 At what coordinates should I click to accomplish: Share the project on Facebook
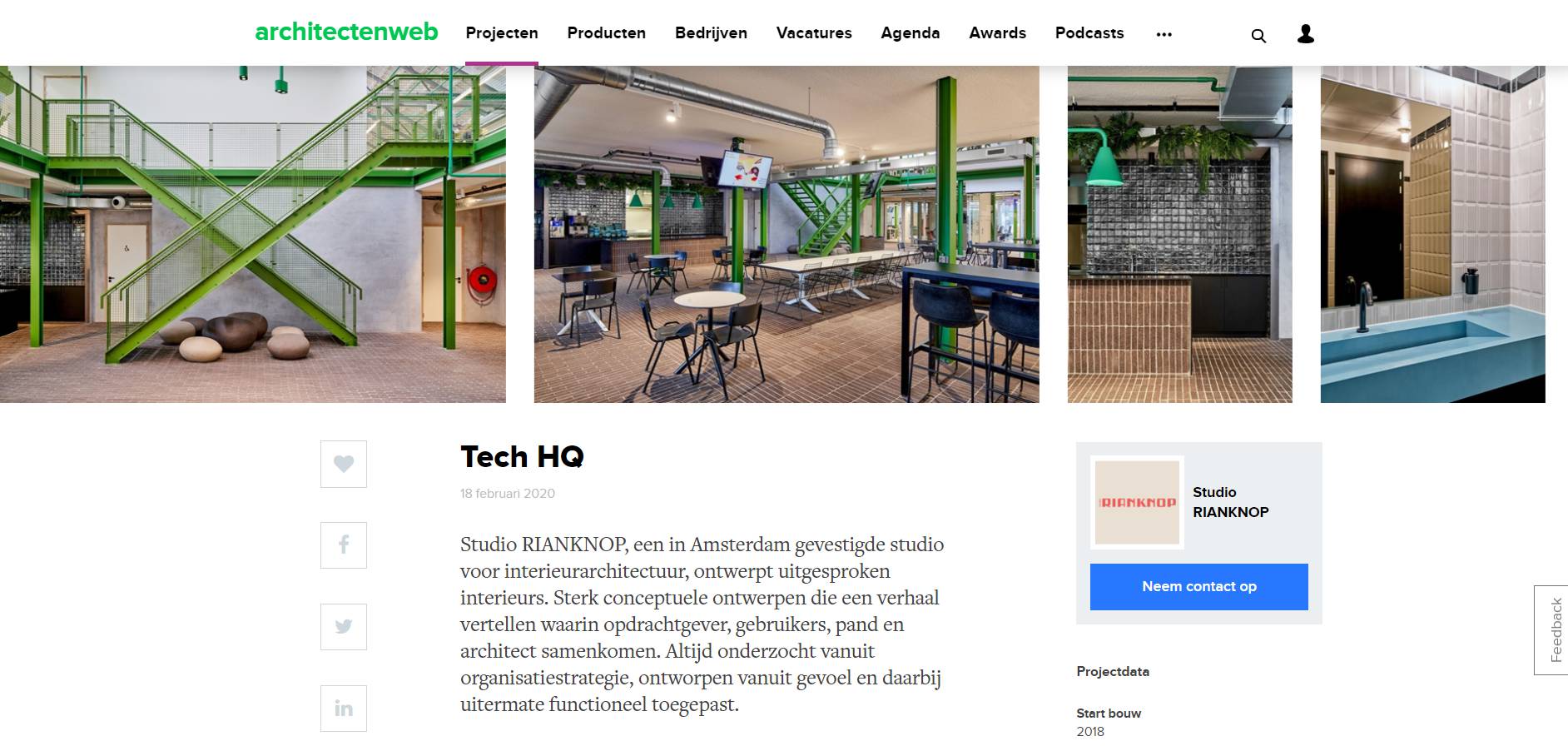click(x=344, y=545)
